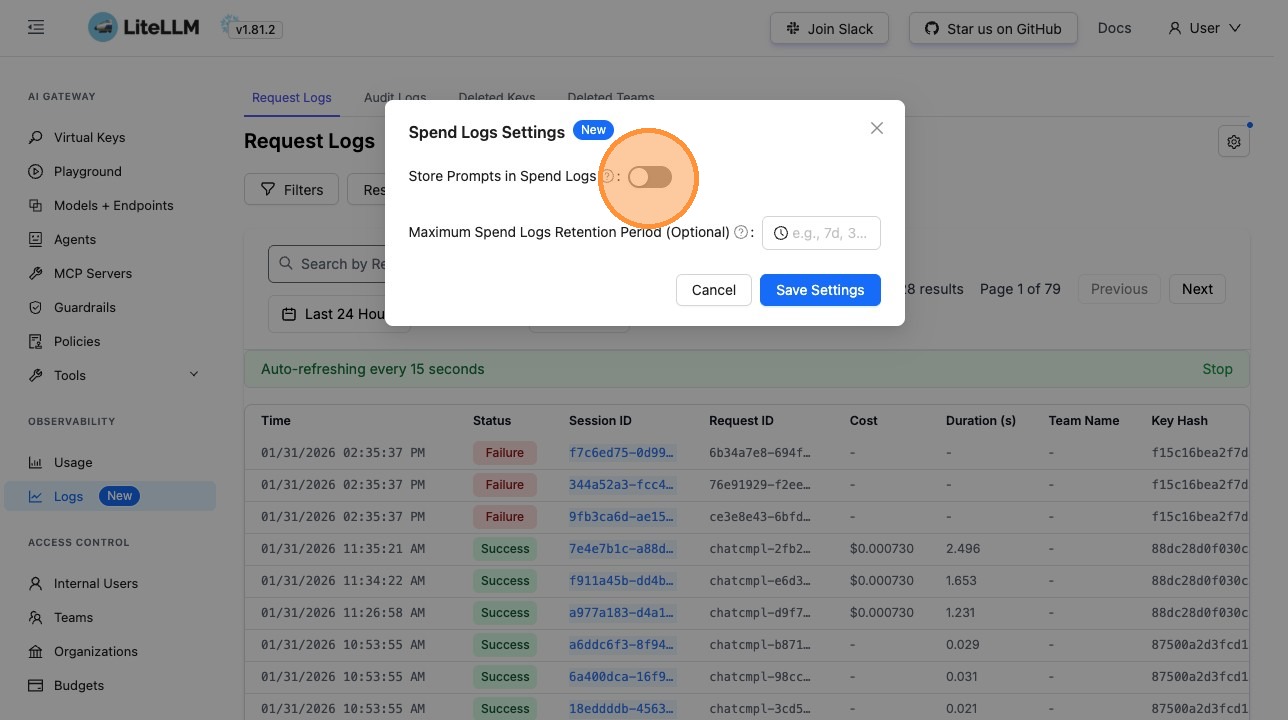Click duration value 2.496
Viewport: 1288px width, 720px height.
coord(963,549)
